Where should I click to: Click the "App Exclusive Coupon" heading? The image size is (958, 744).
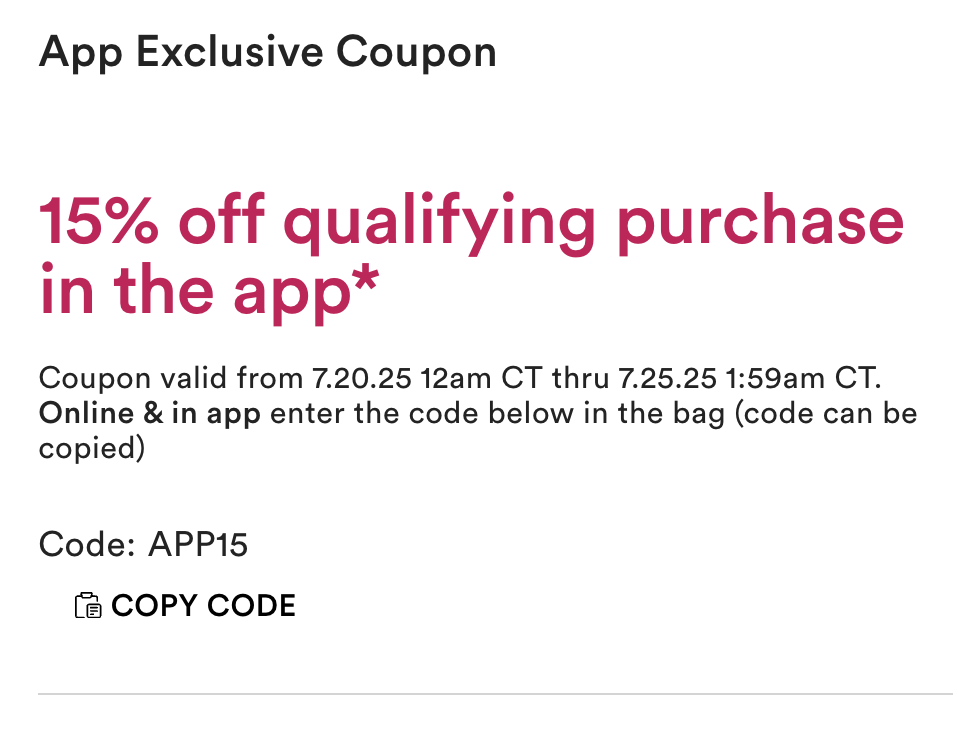click(x=267, y=52)
